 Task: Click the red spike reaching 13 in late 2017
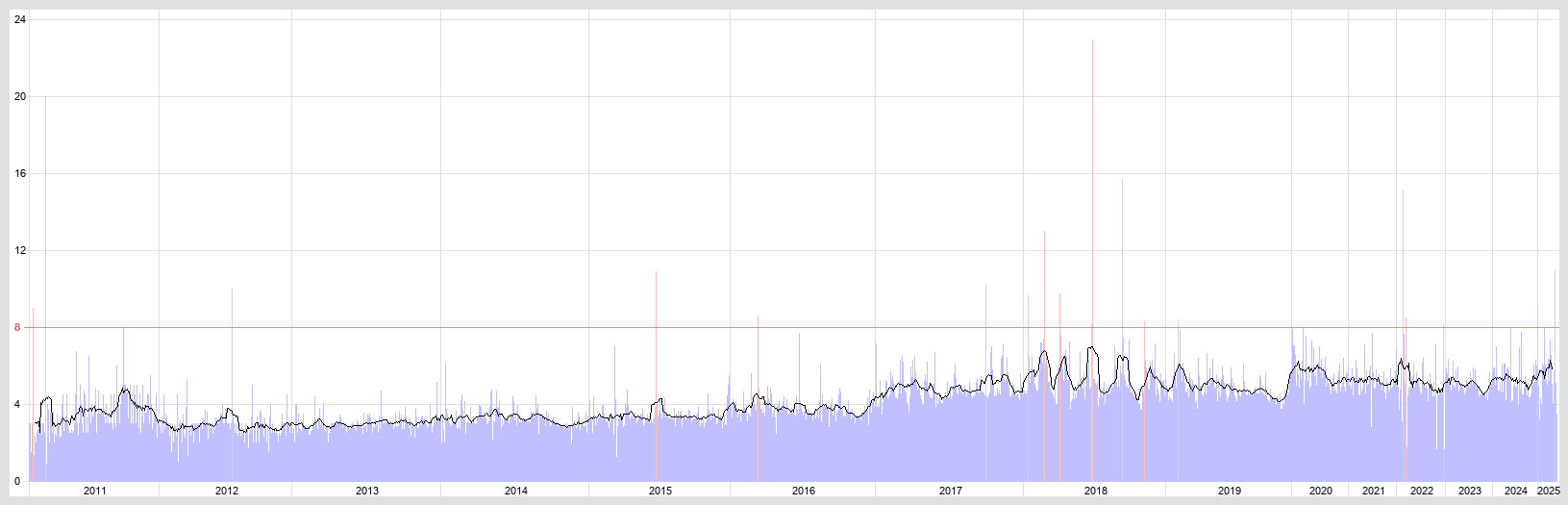point(1044,356)
